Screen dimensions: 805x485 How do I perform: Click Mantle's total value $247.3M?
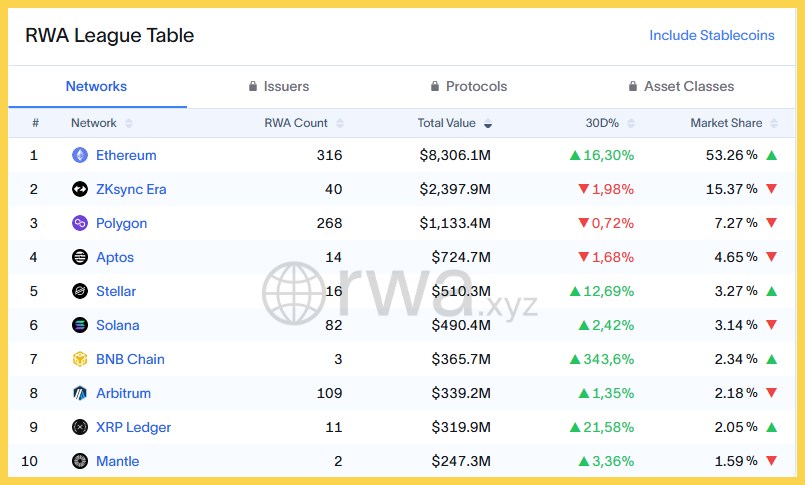(x=461, y=461)
